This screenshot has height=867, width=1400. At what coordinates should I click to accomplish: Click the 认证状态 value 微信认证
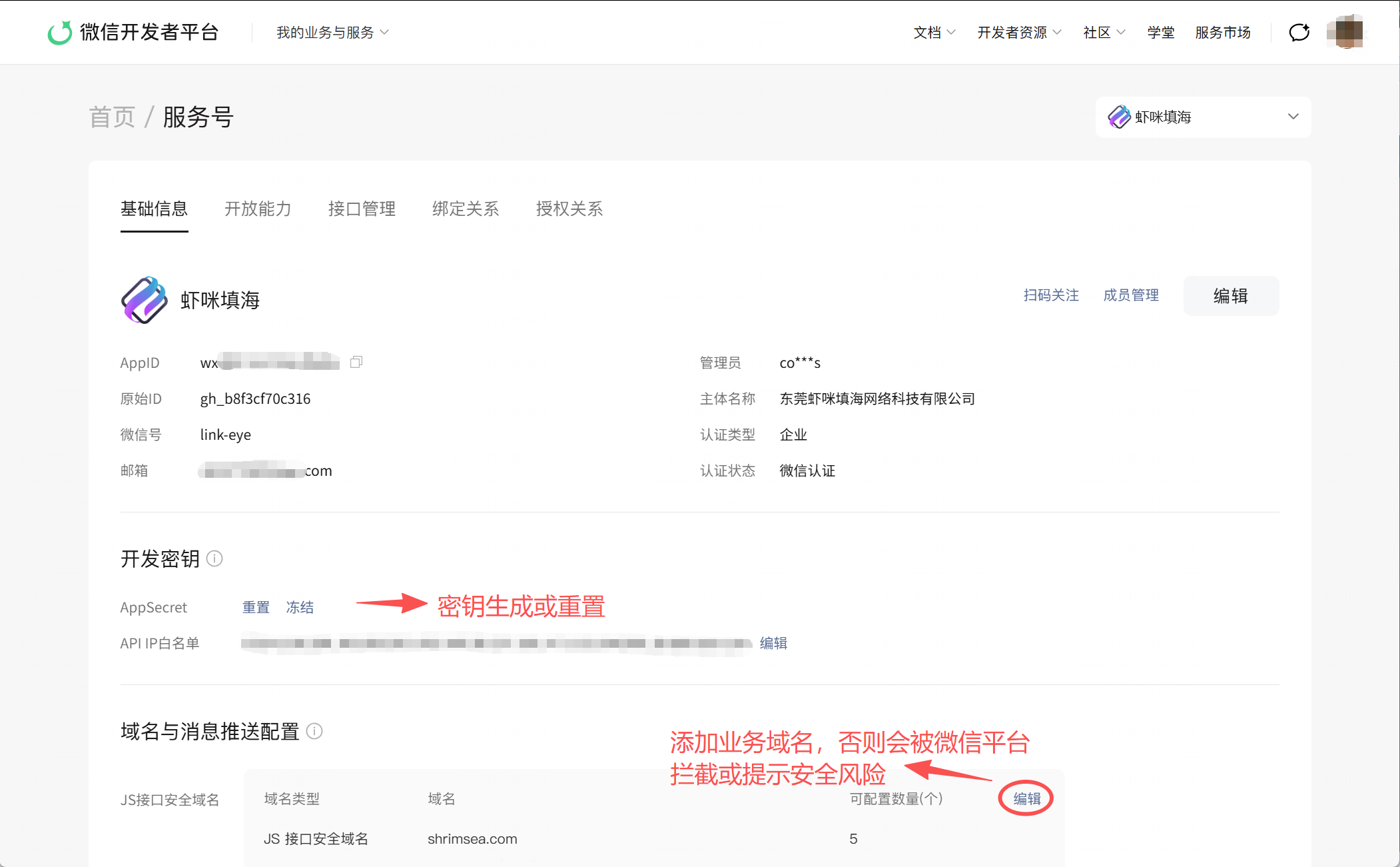807,470
